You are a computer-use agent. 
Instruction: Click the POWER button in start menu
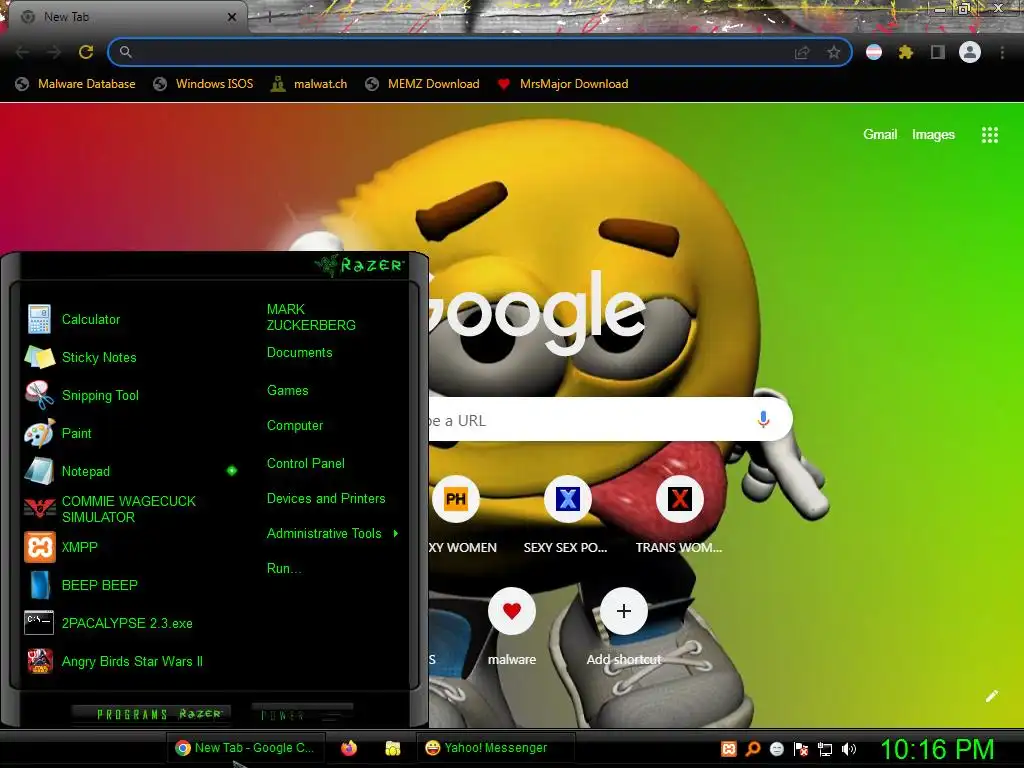302,714
